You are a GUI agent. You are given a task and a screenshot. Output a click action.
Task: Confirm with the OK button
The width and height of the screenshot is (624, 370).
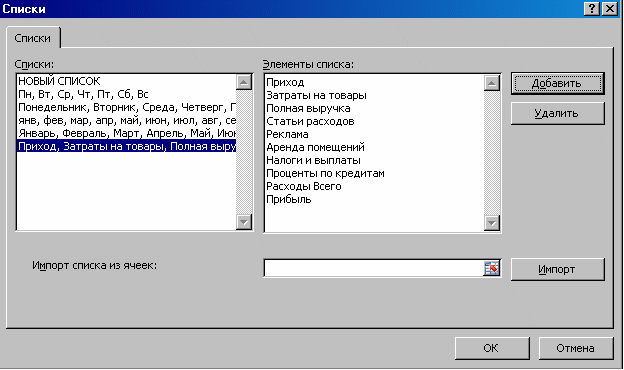click(x=491, y=348)
